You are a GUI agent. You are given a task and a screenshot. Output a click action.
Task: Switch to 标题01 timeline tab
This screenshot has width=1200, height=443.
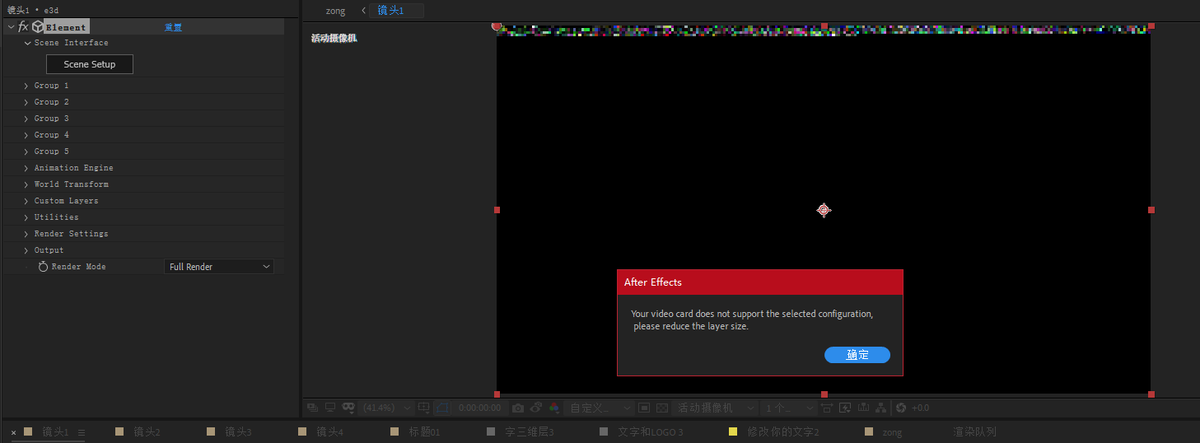click(x=424, y=432)
